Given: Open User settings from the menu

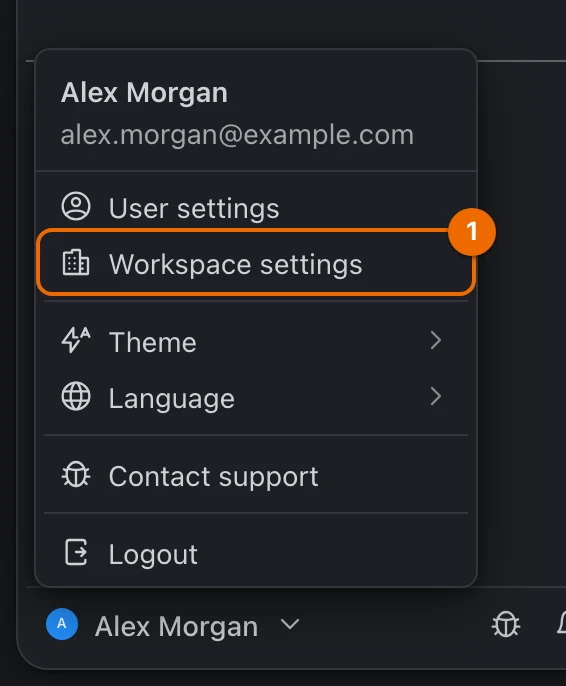Looking at the screenshot, I should coord(256,208).
